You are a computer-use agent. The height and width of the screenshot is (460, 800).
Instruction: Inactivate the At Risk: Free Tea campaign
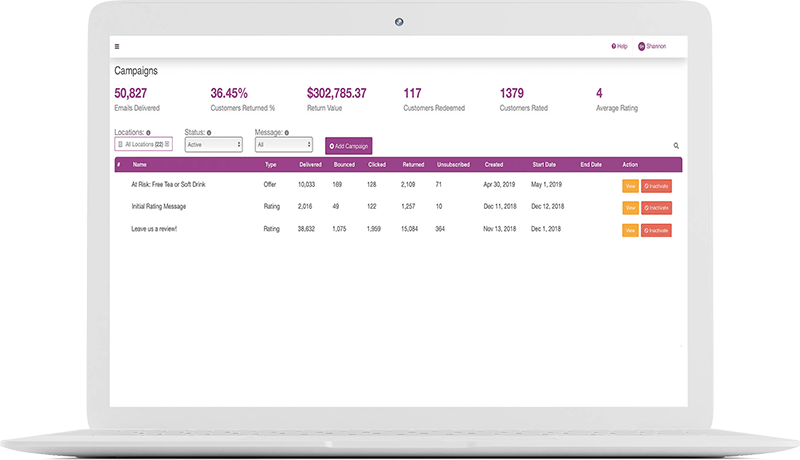[x=656, y=185]
